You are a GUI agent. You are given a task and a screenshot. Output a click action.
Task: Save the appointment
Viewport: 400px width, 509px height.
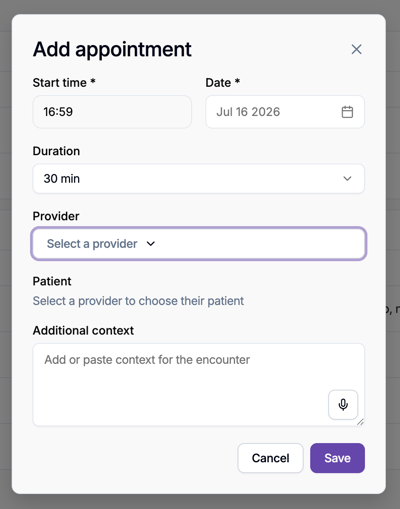tap(337, 458)
